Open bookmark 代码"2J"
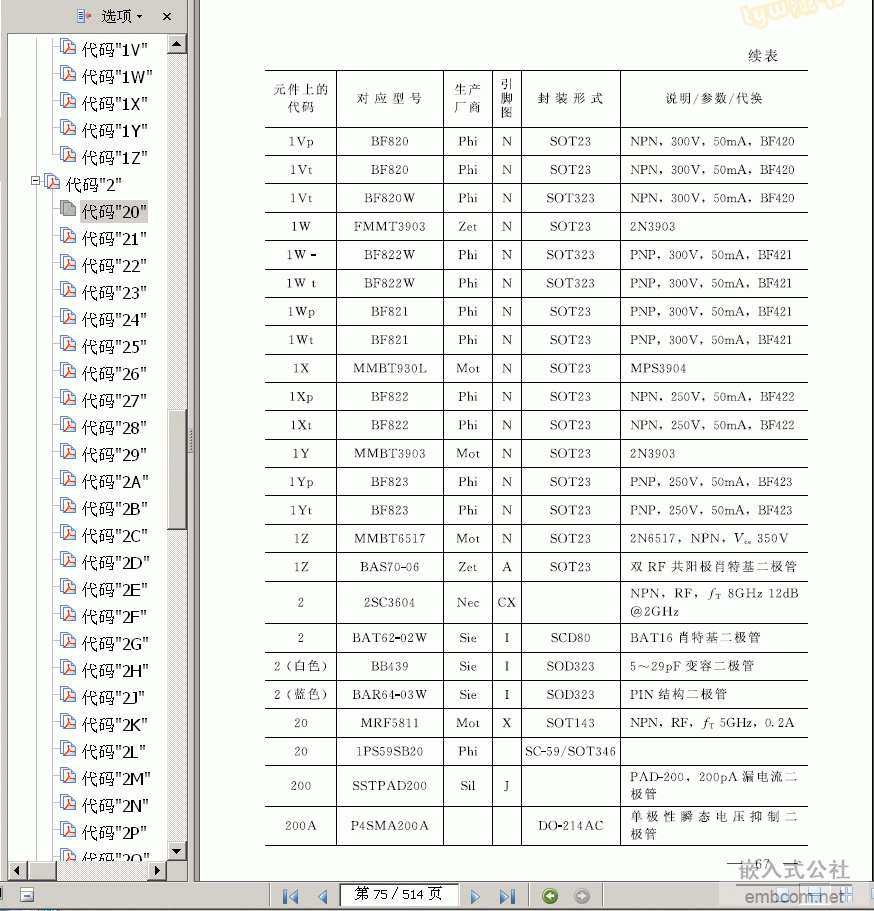Screen dimensions: 874x911 (113, 698)
